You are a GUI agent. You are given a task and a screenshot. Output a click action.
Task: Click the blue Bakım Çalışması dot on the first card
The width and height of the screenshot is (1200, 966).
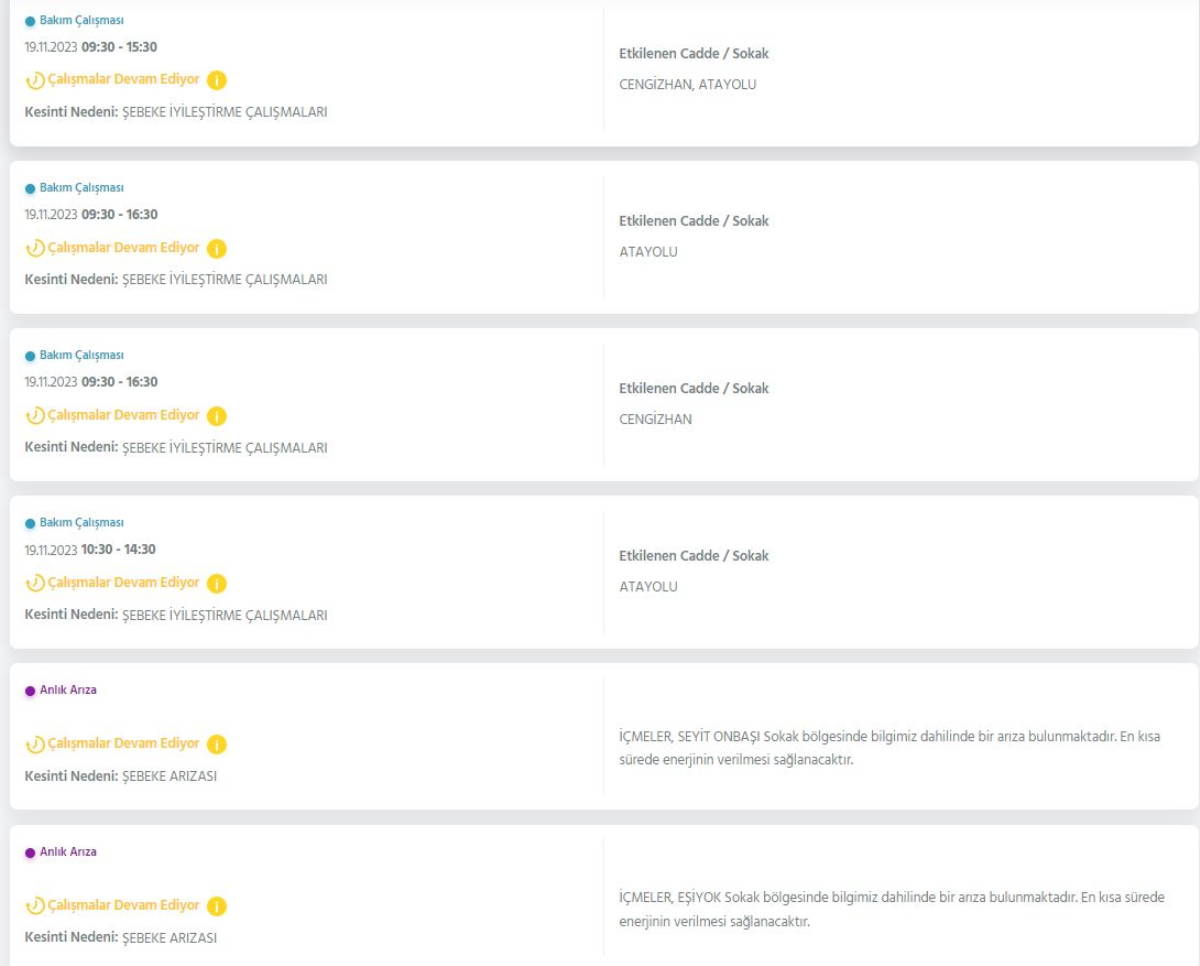click(x=30, y=21)
